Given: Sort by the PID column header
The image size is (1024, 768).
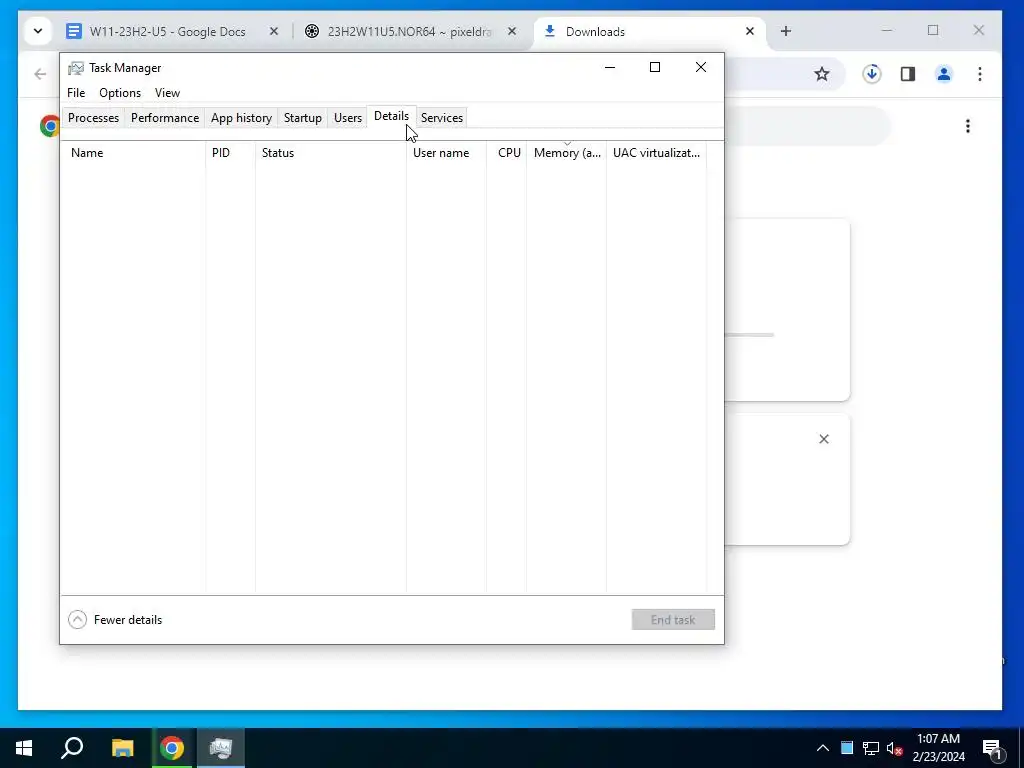Looking at the screenshot, I should pos(231,153).
